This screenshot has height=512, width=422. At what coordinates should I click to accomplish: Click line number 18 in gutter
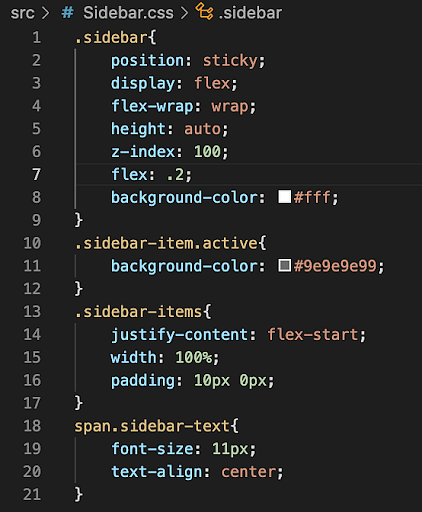point(32,426)
